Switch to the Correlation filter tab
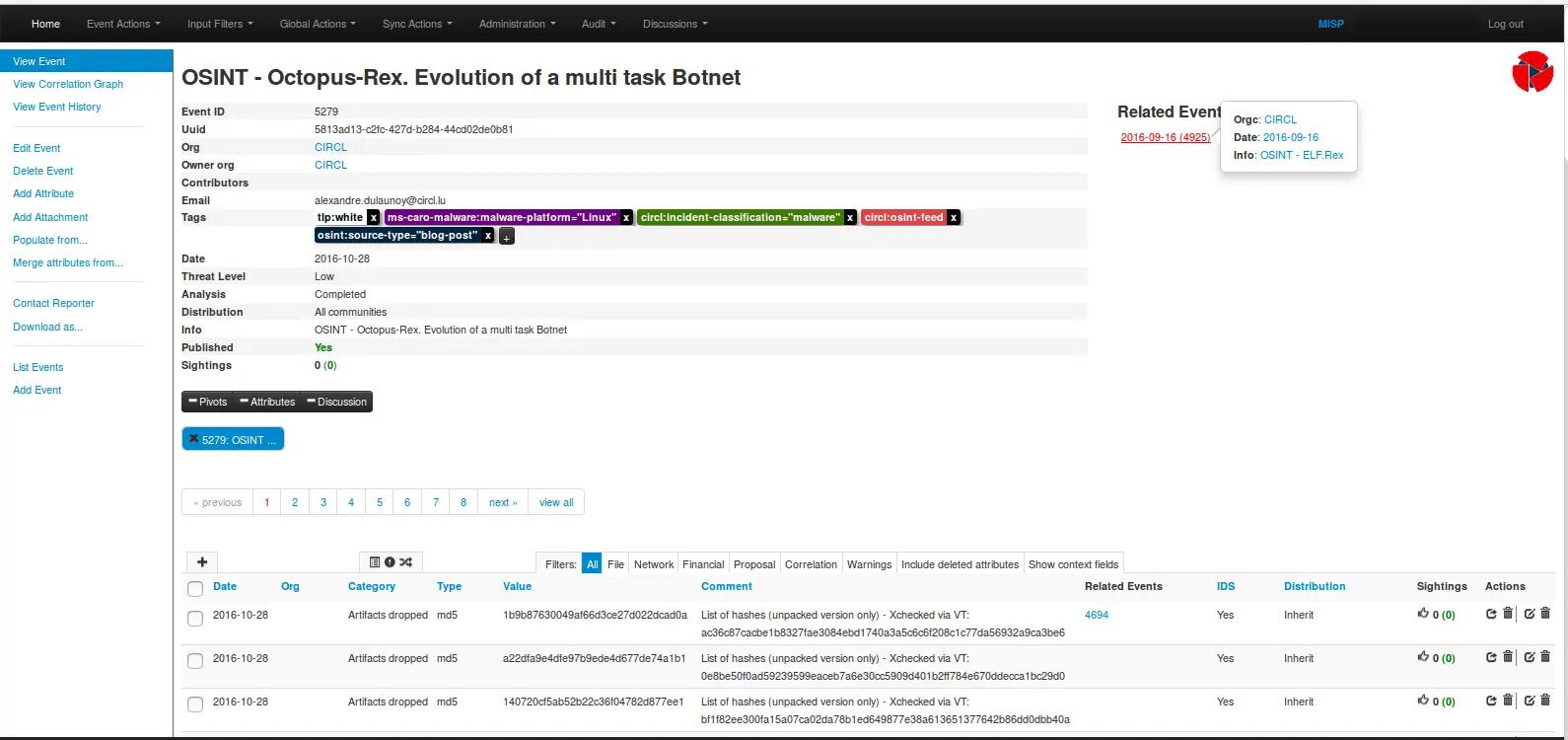1568x740 pixels. [811, 564]
